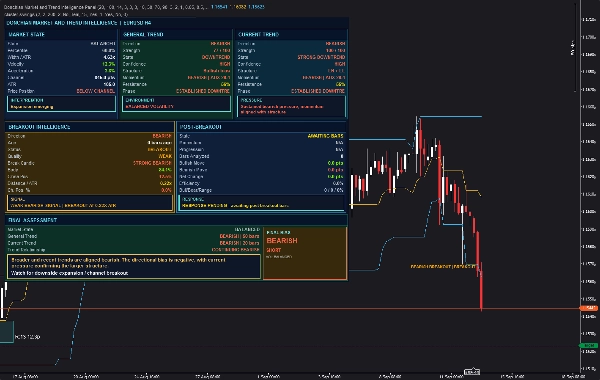600x380 pixels.
Task: Click the PCTS label at lower left
Action: (x=27, y=337)
